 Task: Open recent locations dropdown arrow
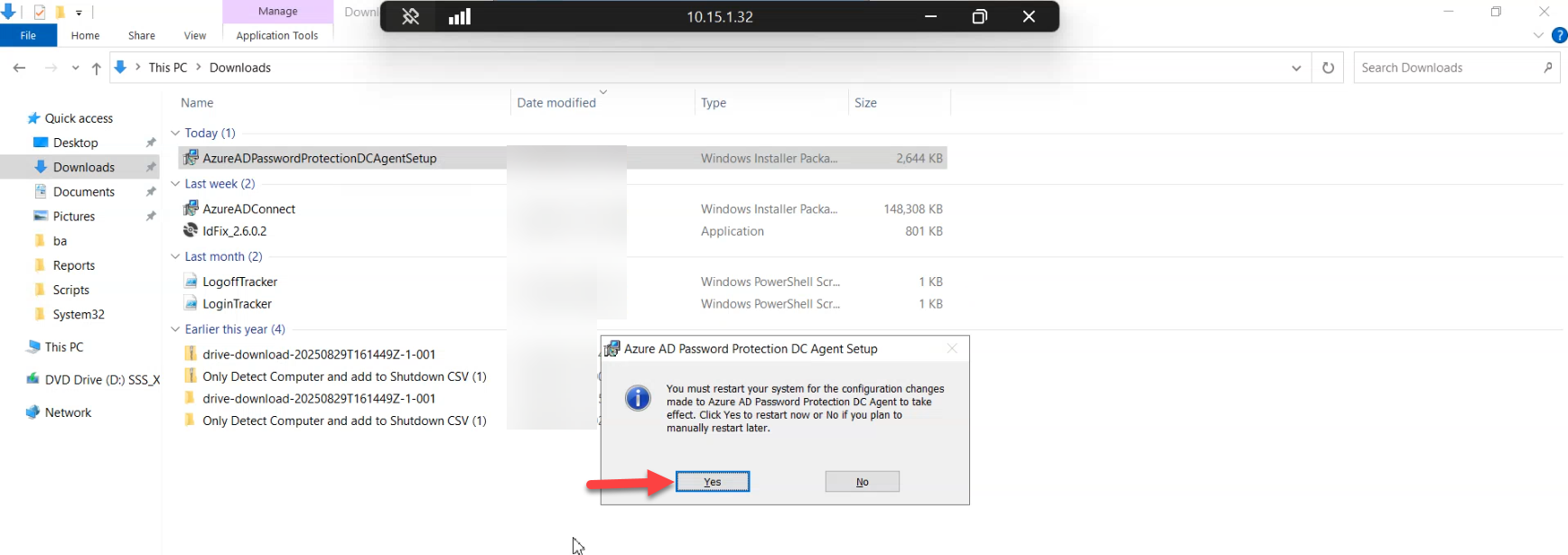[75, 68]
